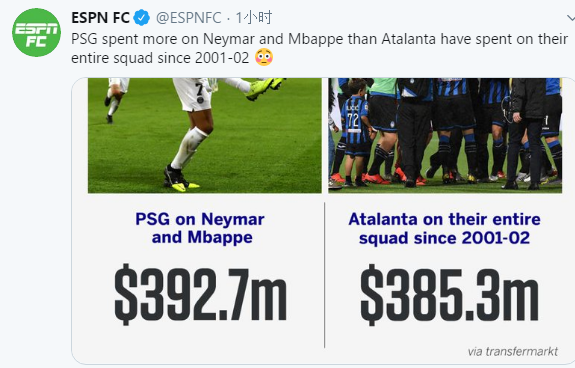The height and width of the screenshot is (368, 575).
Task: Click the tweet text mentioning Neymar and Mbappe
Action: 319,48
